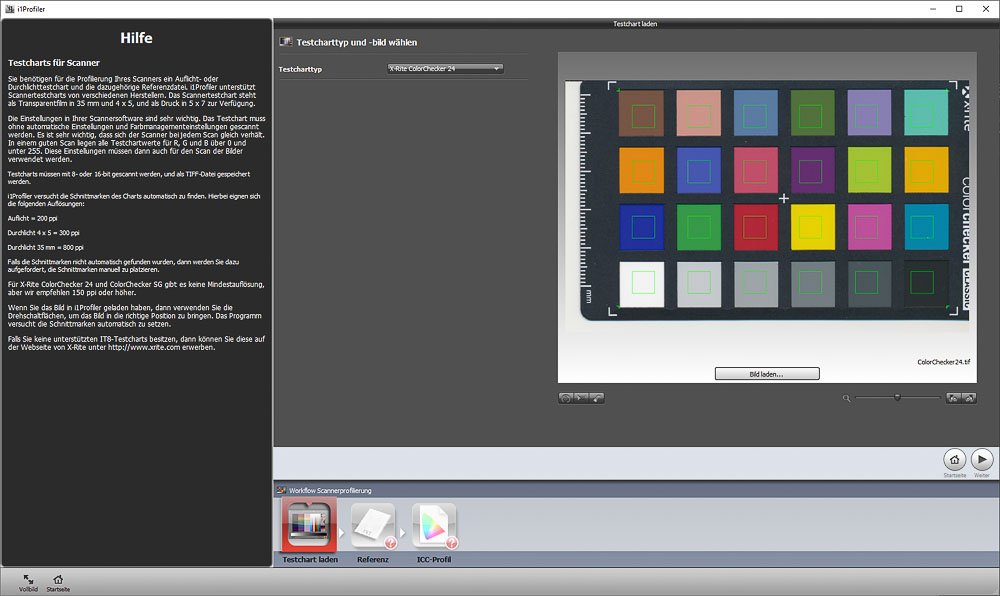The height and width of the screenshot is (596, 1000).
Task: Go to next step with the Weiter arrow
Action: click(x=982, y=460)
